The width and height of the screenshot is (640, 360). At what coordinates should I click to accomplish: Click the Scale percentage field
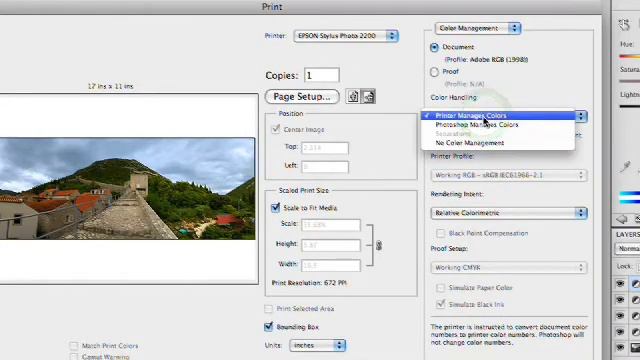(331, 225)
